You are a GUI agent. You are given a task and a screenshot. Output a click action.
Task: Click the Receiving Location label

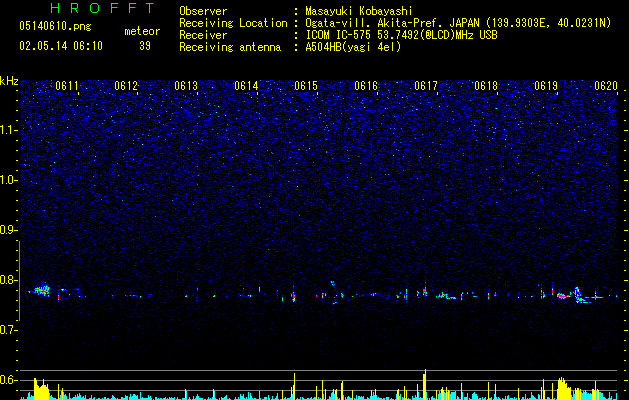click(233, 23)
